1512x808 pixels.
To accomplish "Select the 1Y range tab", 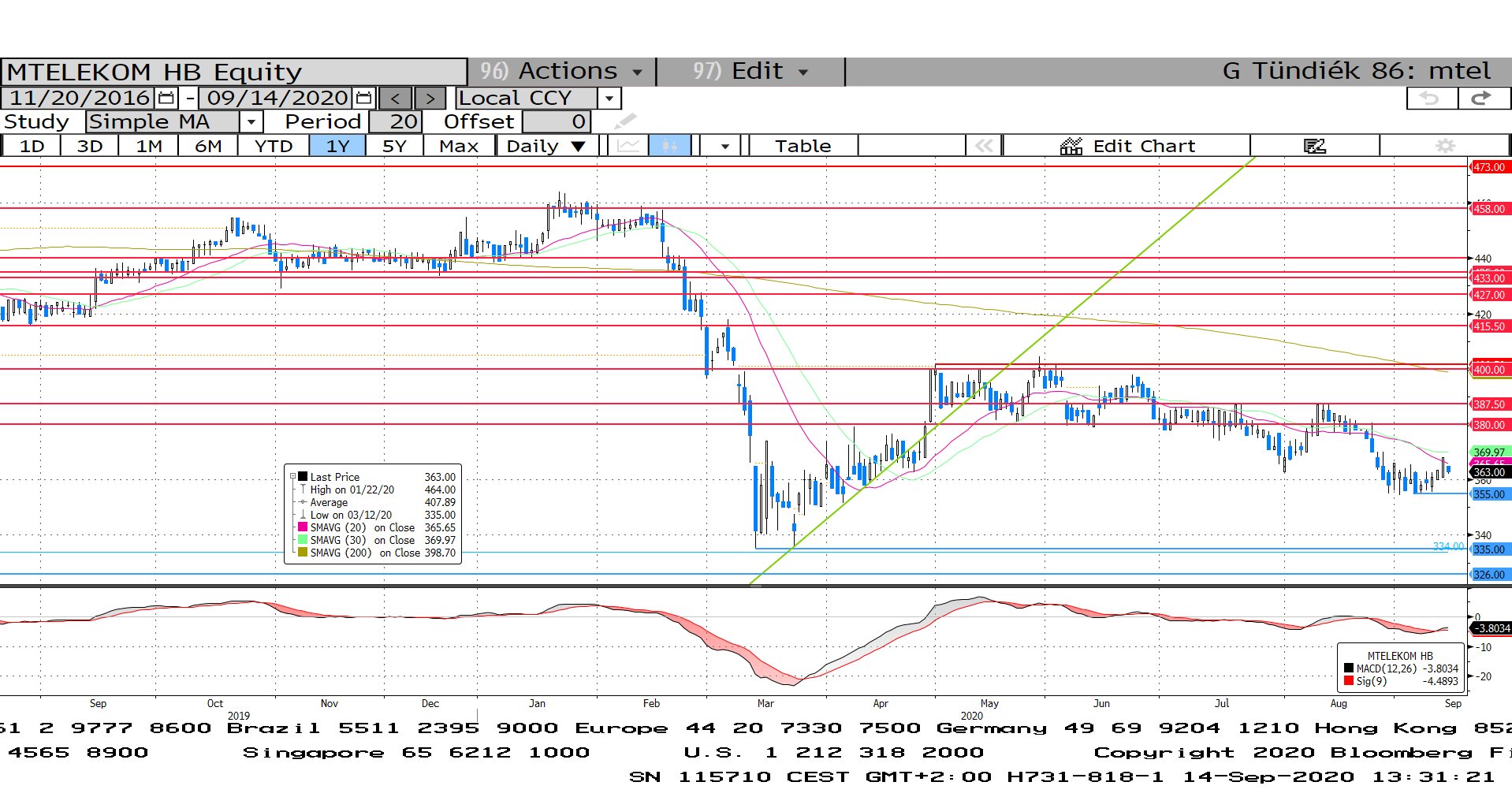I will click(x=337, y=146).
